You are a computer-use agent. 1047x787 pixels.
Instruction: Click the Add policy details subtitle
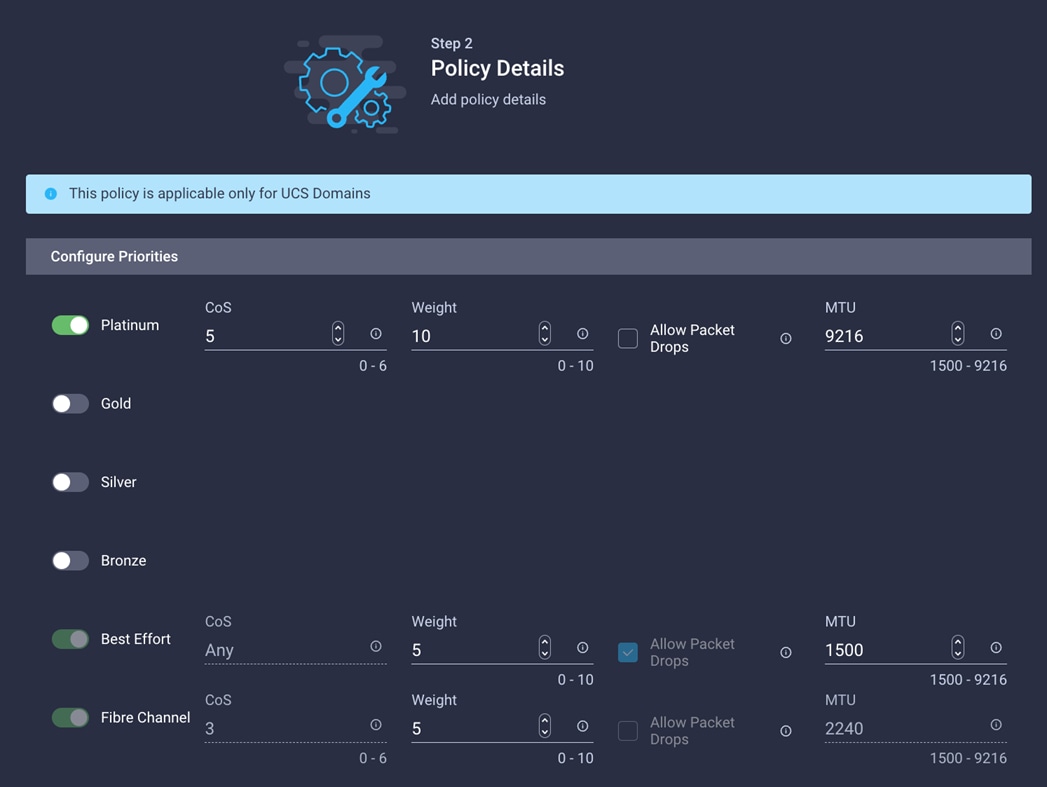(x=488, y=99)
